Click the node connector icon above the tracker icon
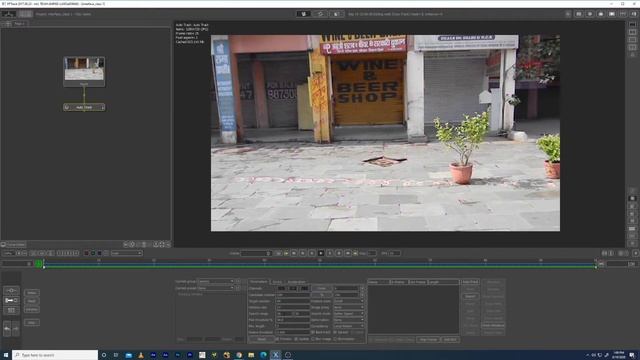The image size is (640, 360). click(x=11, y=290)
